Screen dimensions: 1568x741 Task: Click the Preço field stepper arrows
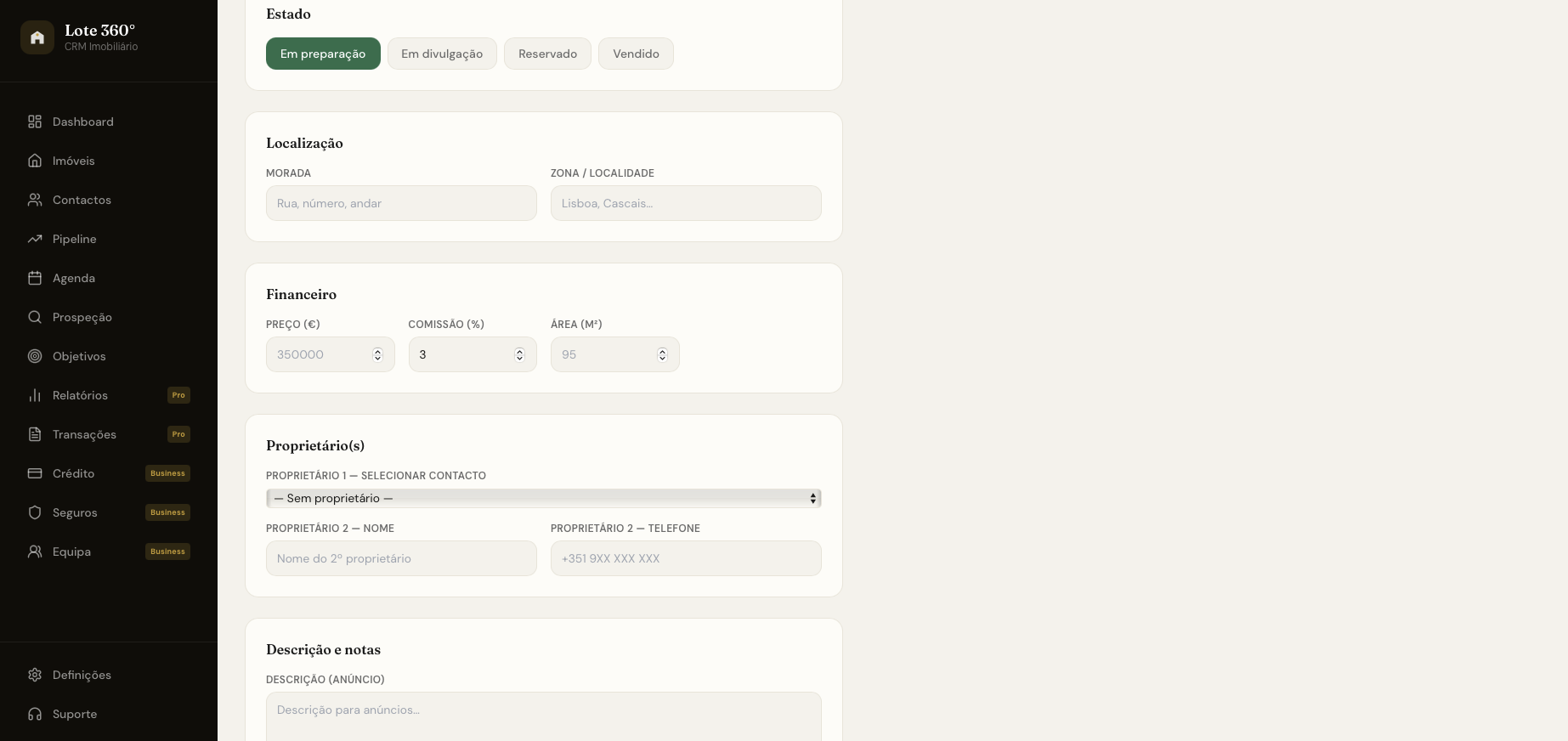coord(377,354)
